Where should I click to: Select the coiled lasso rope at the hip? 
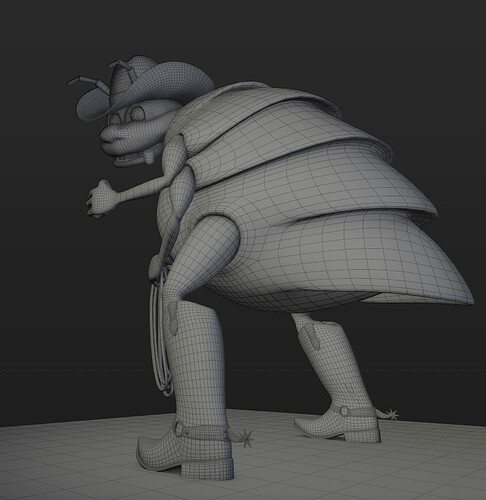click(162, 333)
